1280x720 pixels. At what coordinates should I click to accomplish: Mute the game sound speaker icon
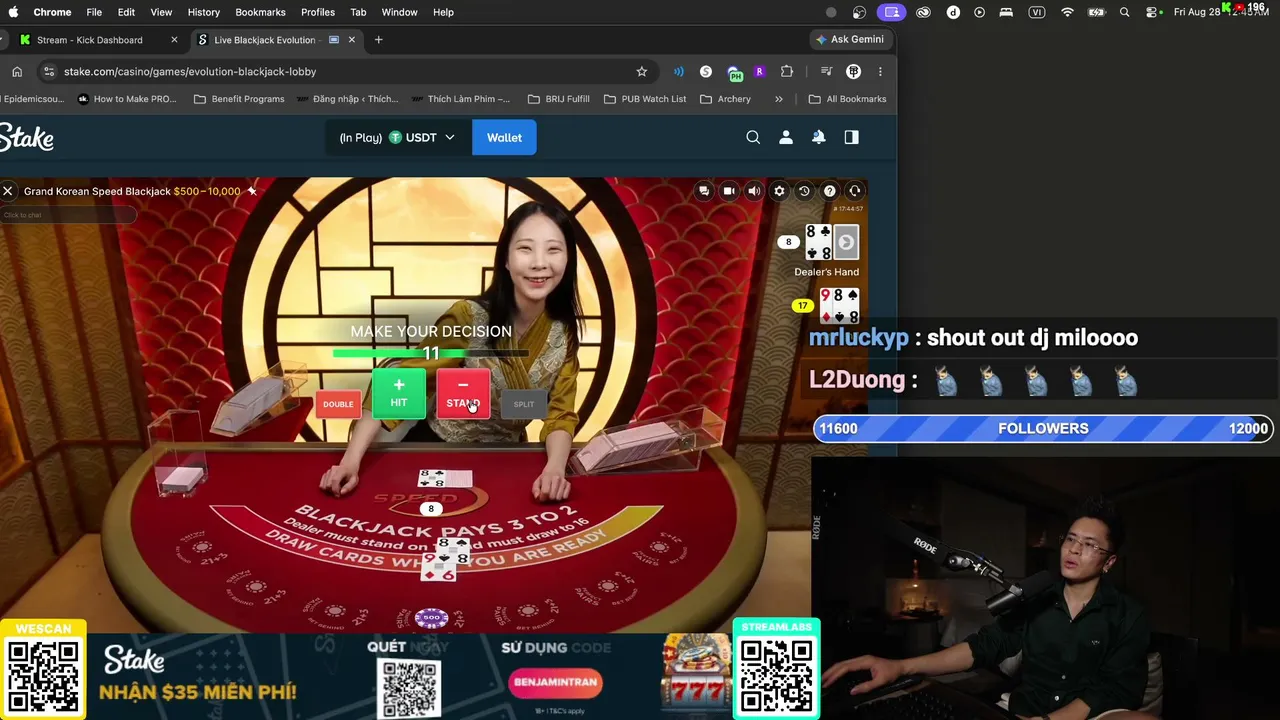point(754,191)
